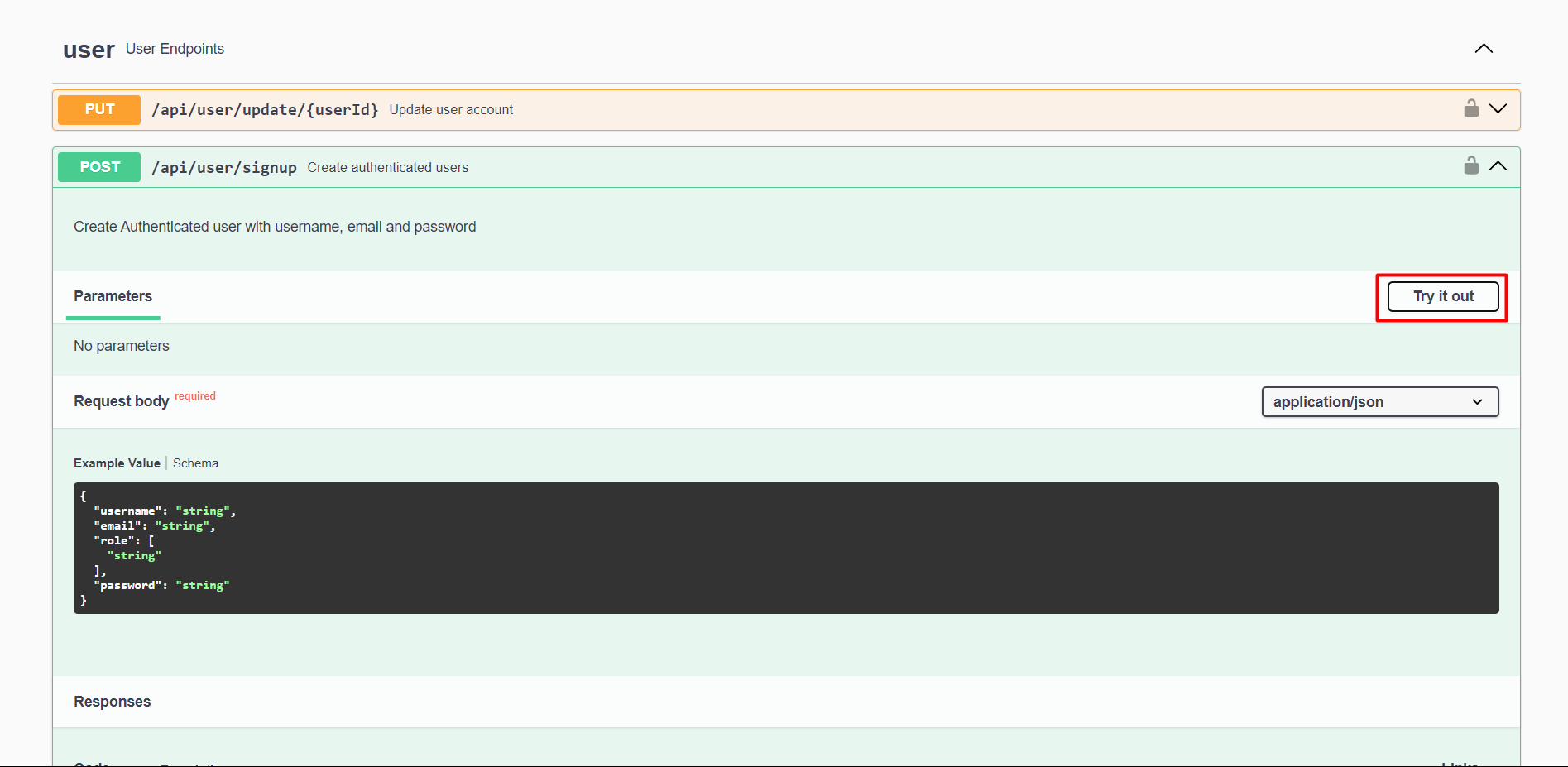Click the Try it out button

[x=1442, y=296]
